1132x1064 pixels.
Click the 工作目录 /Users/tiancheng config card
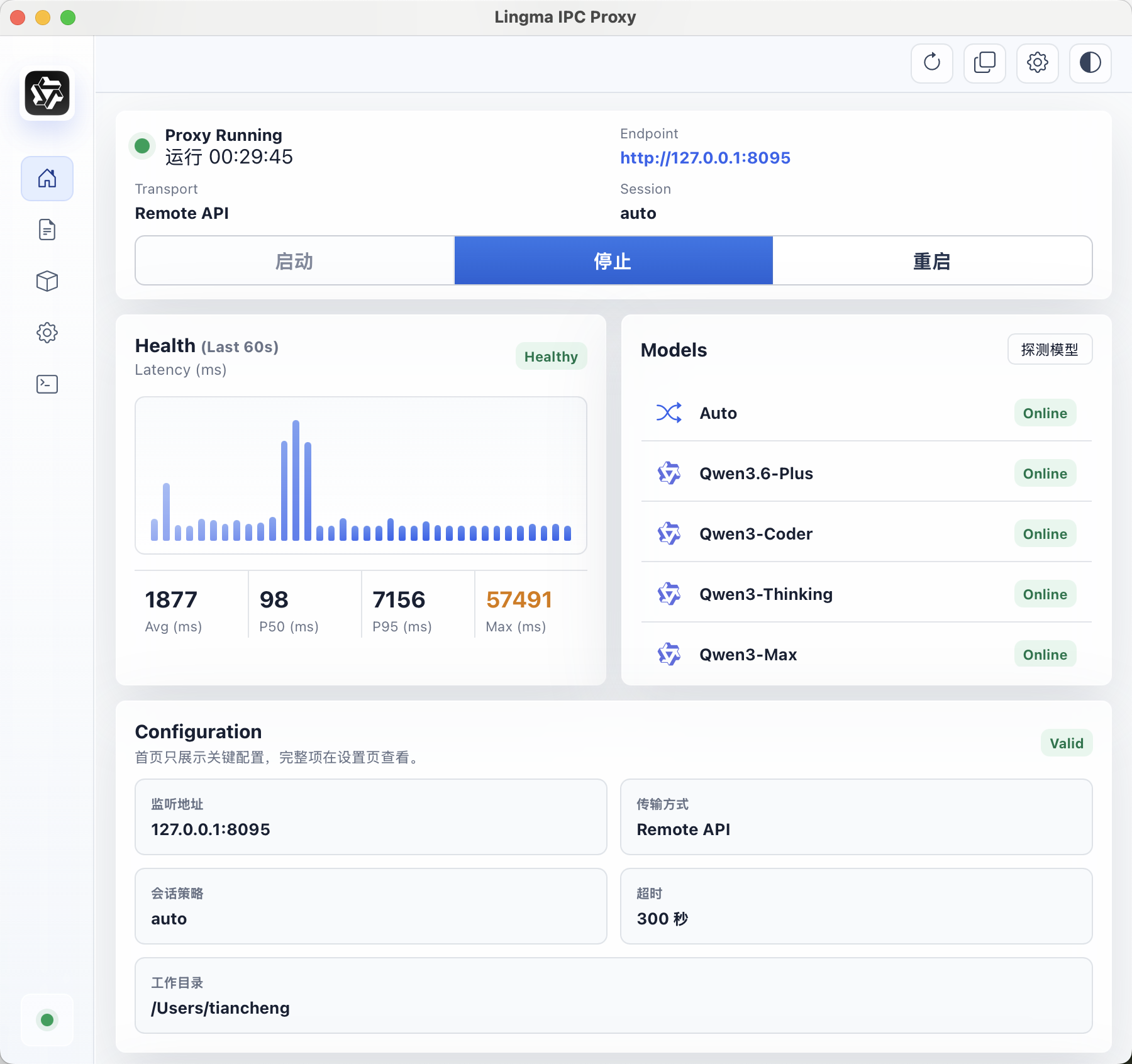[x=614, y=995]
